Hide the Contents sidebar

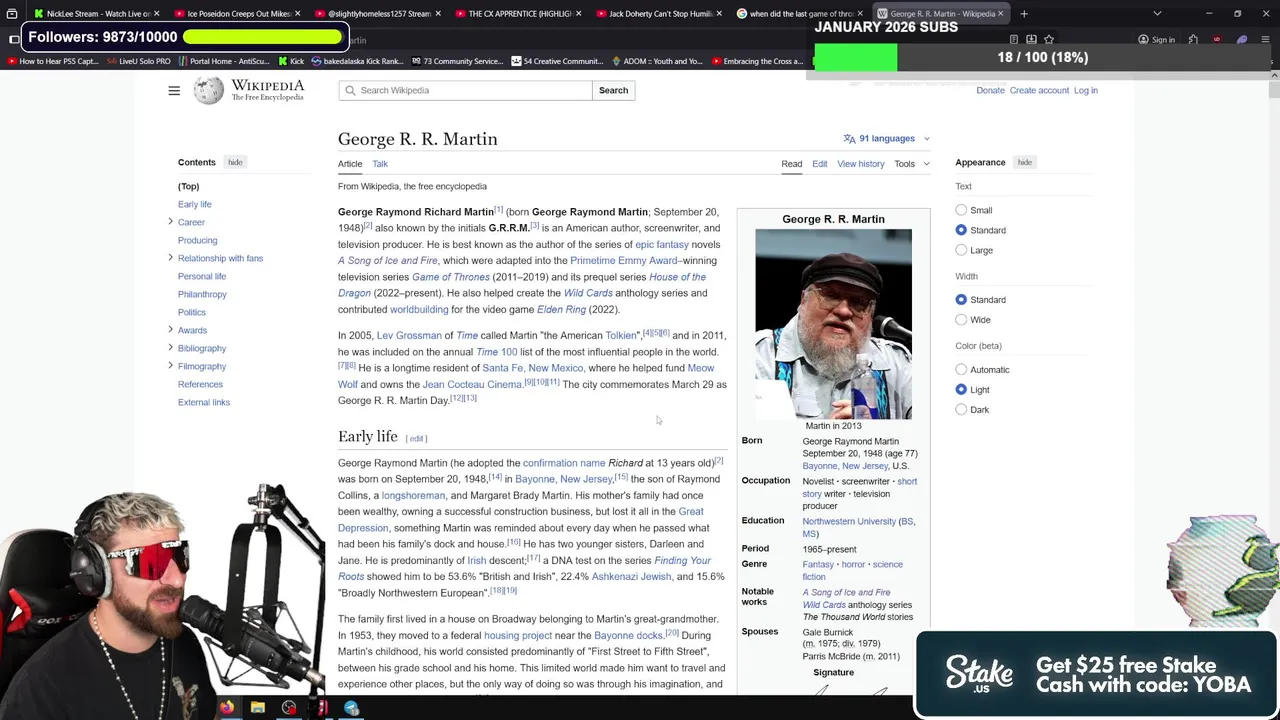[x=235, y=162]
